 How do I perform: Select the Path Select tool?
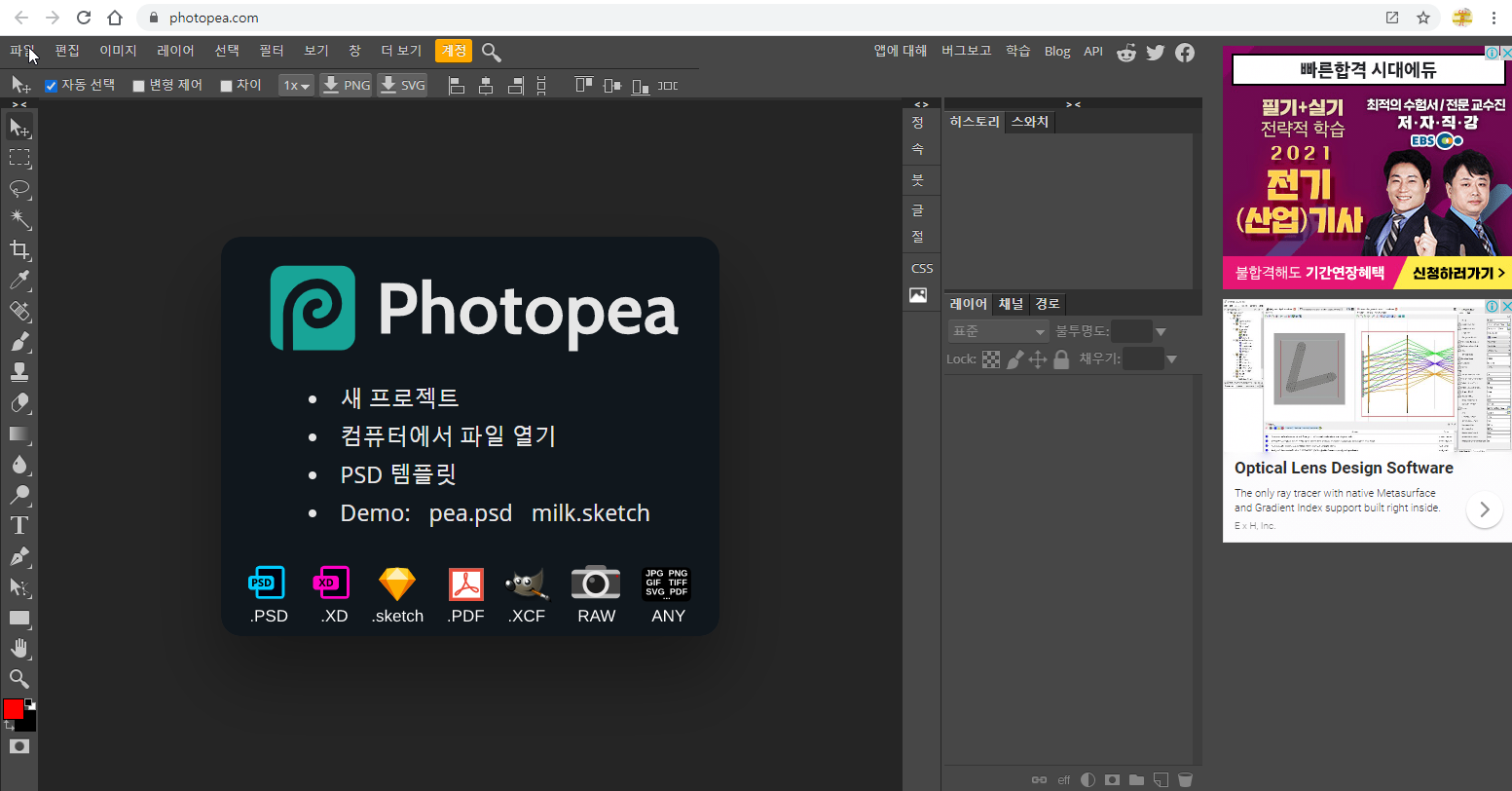[19, 587]
